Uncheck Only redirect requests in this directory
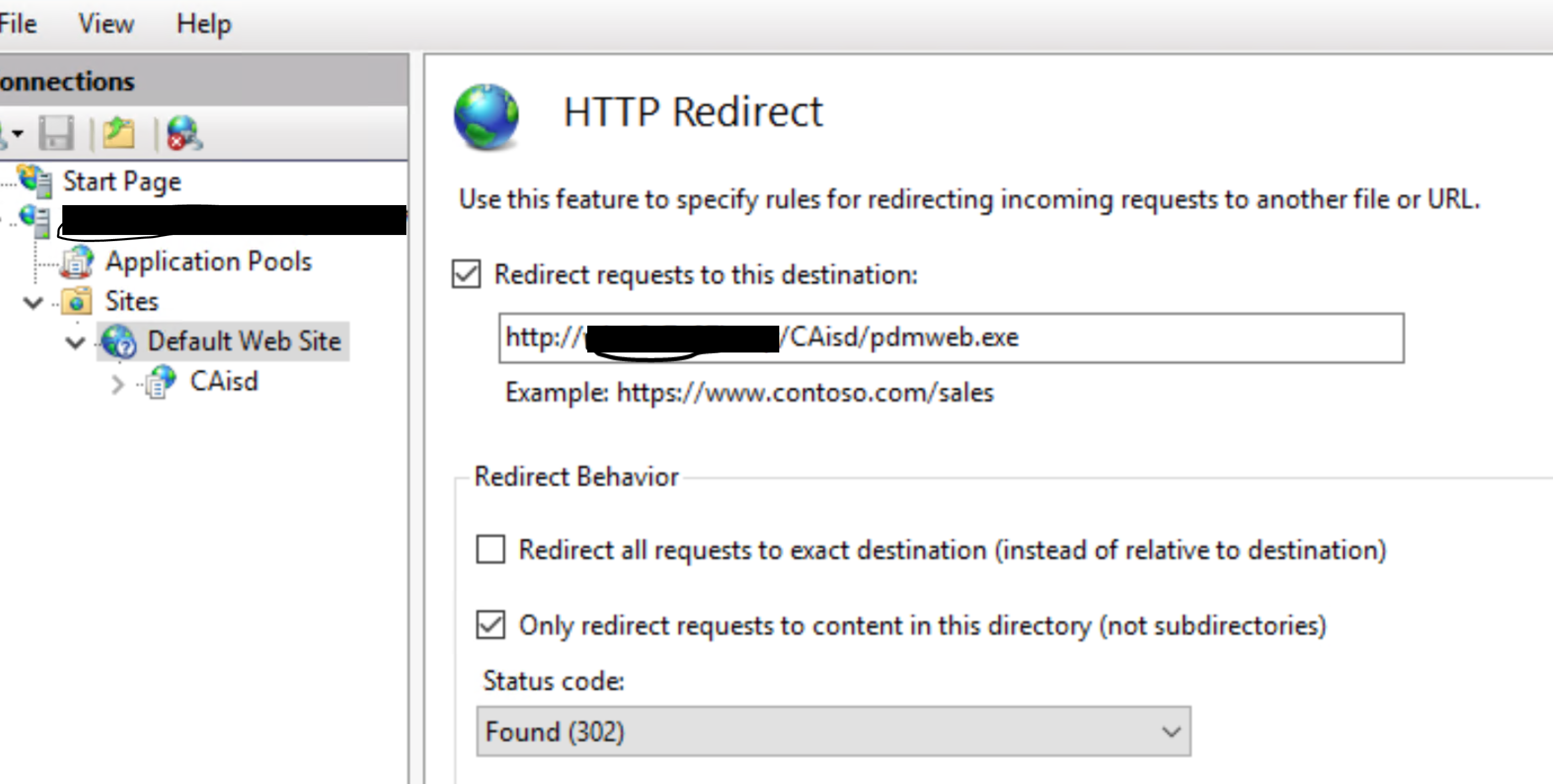Screen dimensions: 1553x784 point(491,625)
